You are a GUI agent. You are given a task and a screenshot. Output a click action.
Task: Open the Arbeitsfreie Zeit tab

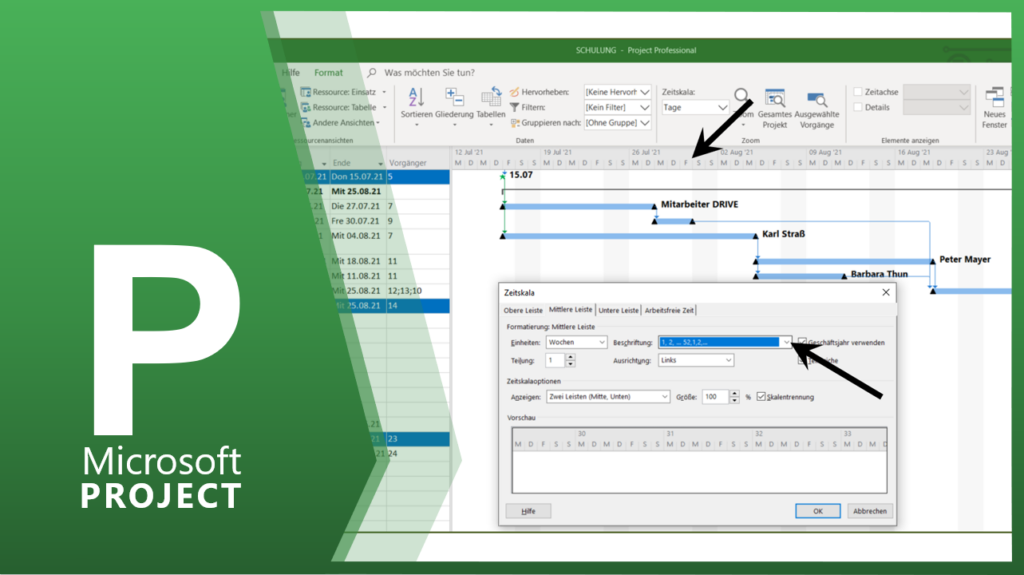point(670,310)
